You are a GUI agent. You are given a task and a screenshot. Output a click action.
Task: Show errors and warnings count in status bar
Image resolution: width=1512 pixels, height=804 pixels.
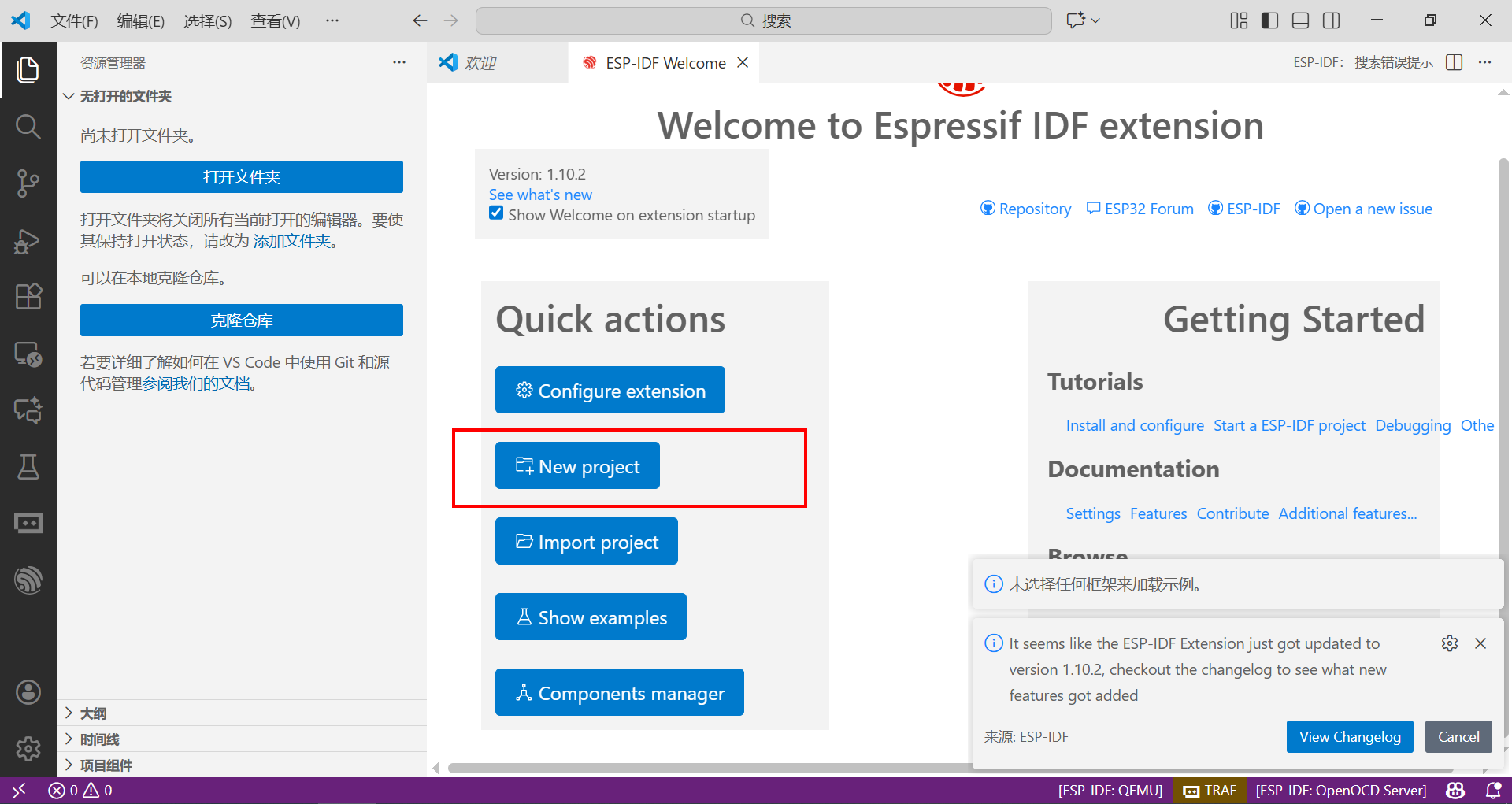[80, 790]
